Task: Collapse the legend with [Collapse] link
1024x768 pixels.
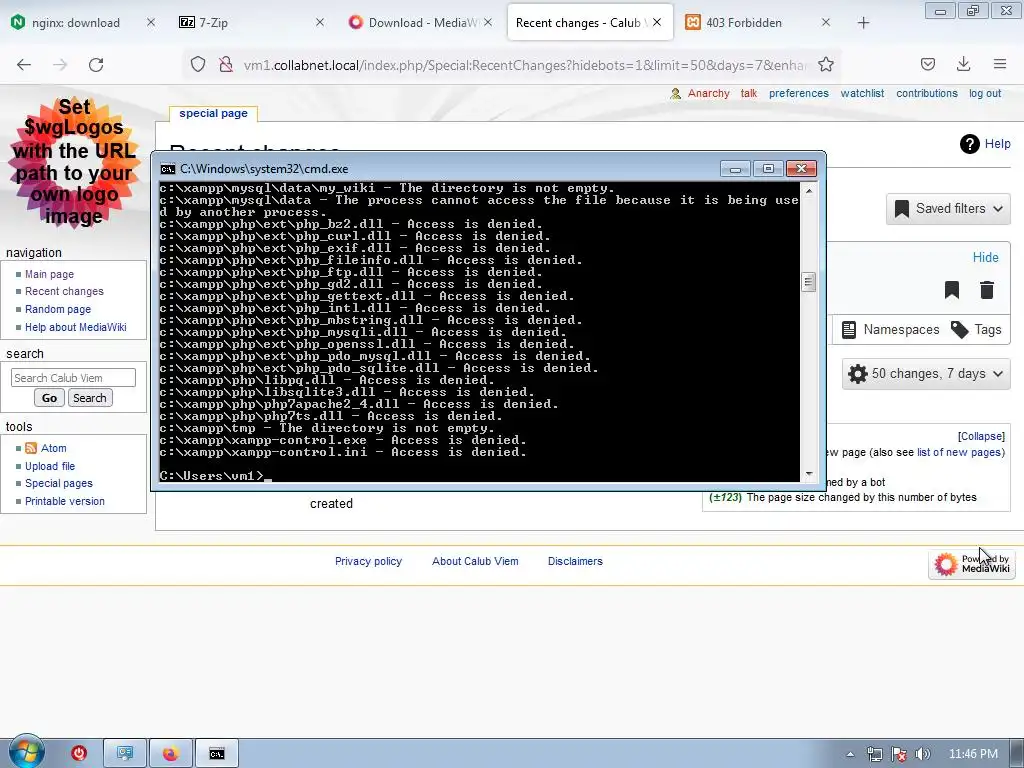Action: coord(981,436)
